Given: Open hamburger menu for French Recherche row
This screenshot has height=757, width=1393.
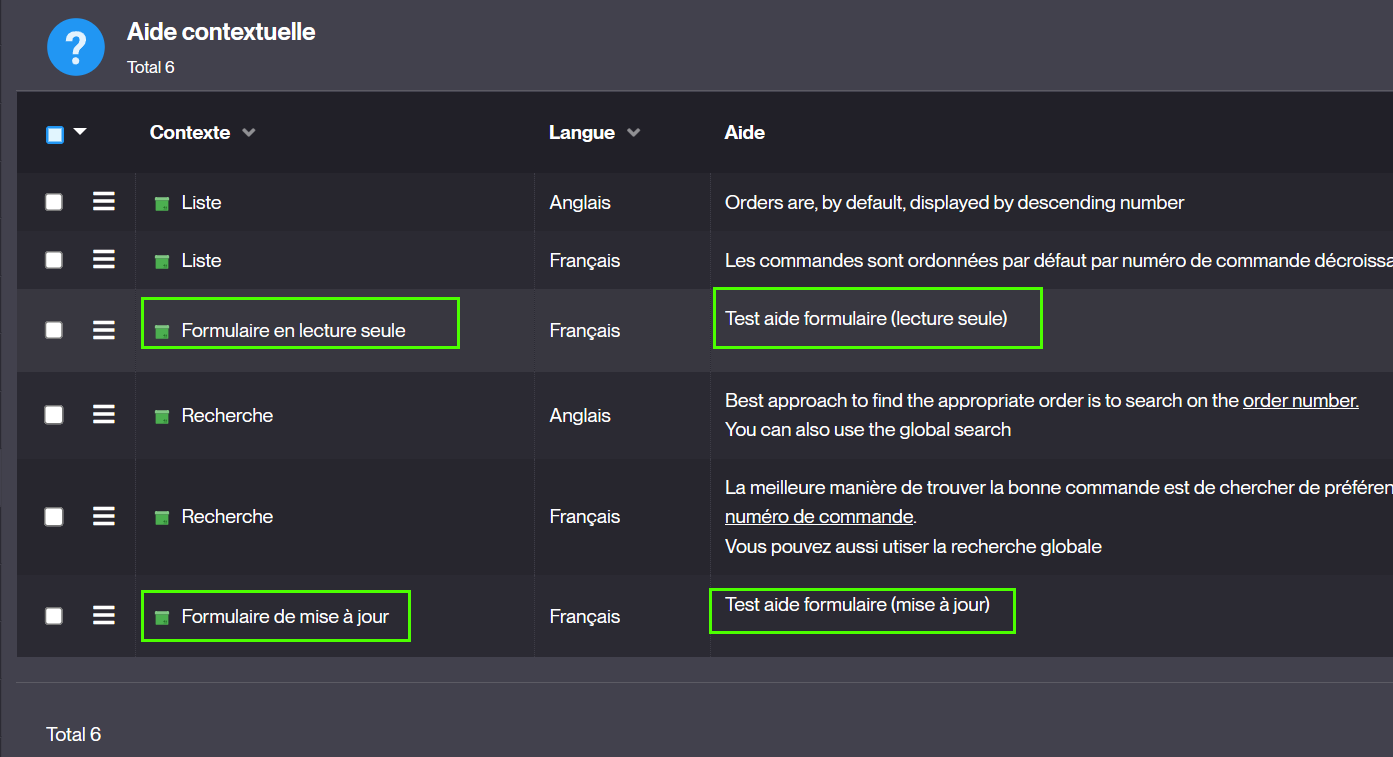Looking at the screenshot, I should click(x=104, y=516).
